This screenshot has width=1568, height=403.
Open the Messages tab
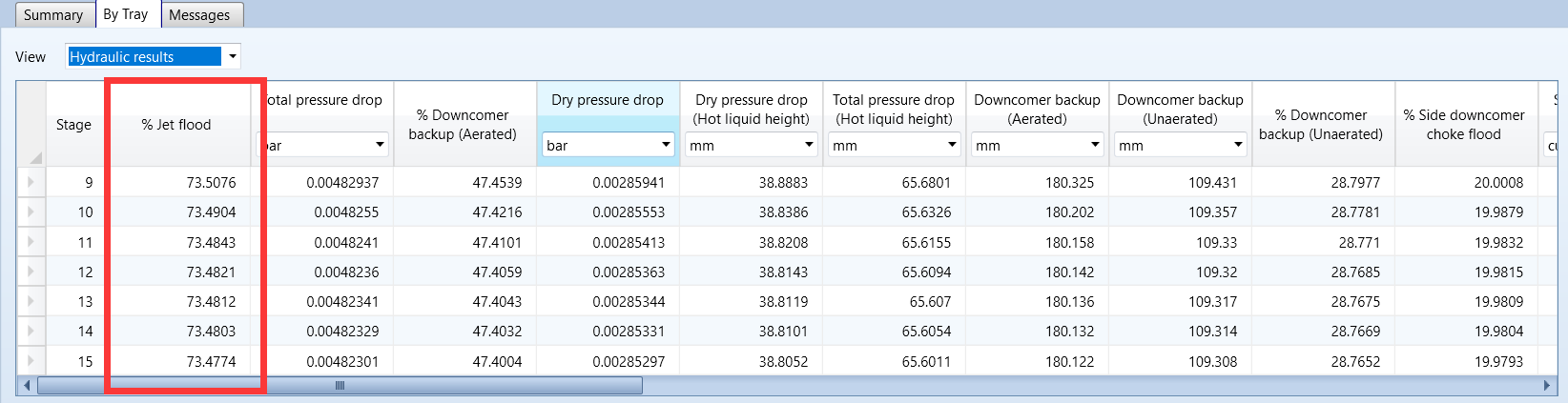click(199, 15)
